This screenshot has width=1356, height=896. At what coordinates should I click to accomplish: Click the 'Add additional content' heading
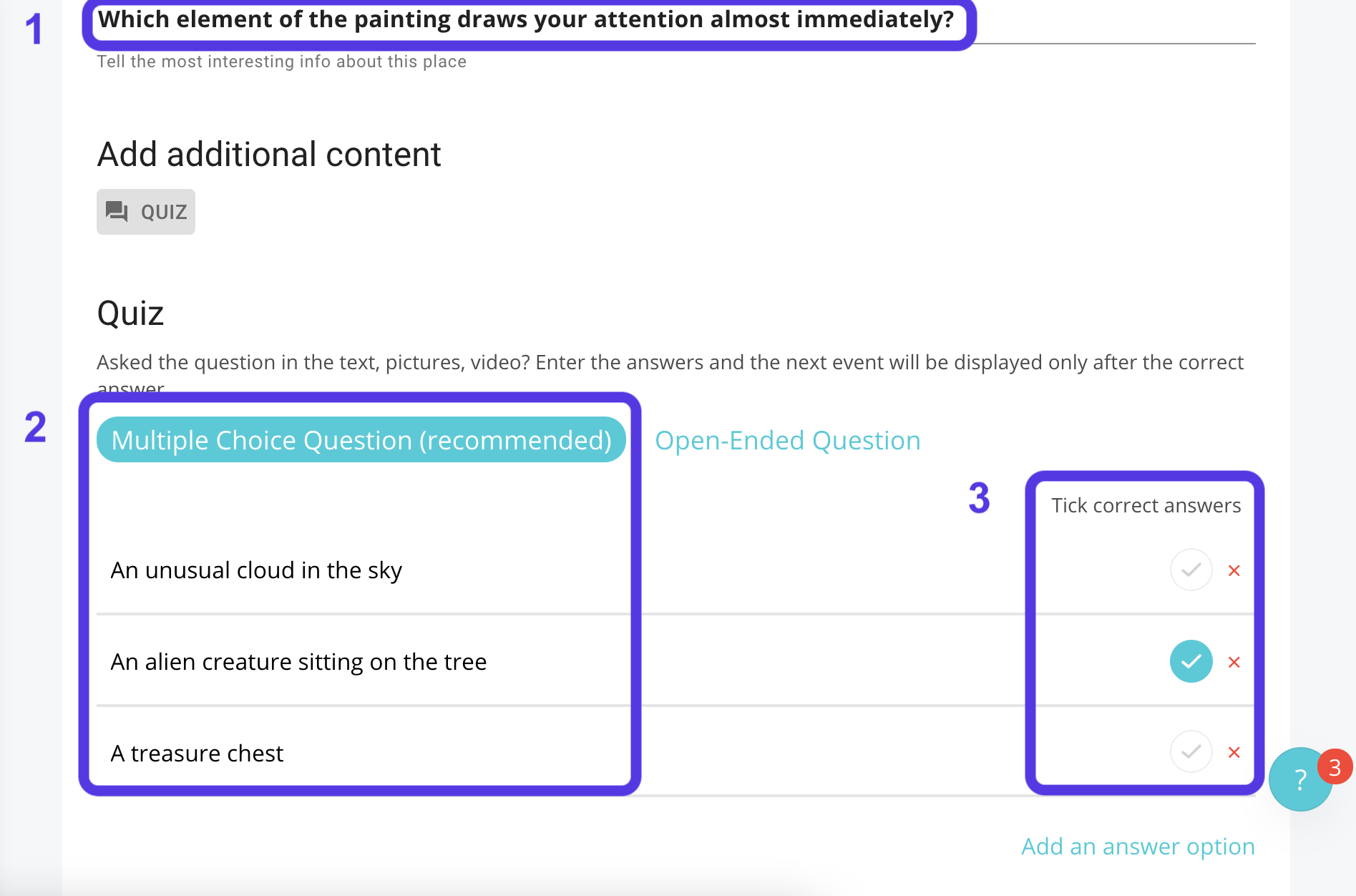tap(269, 155)
